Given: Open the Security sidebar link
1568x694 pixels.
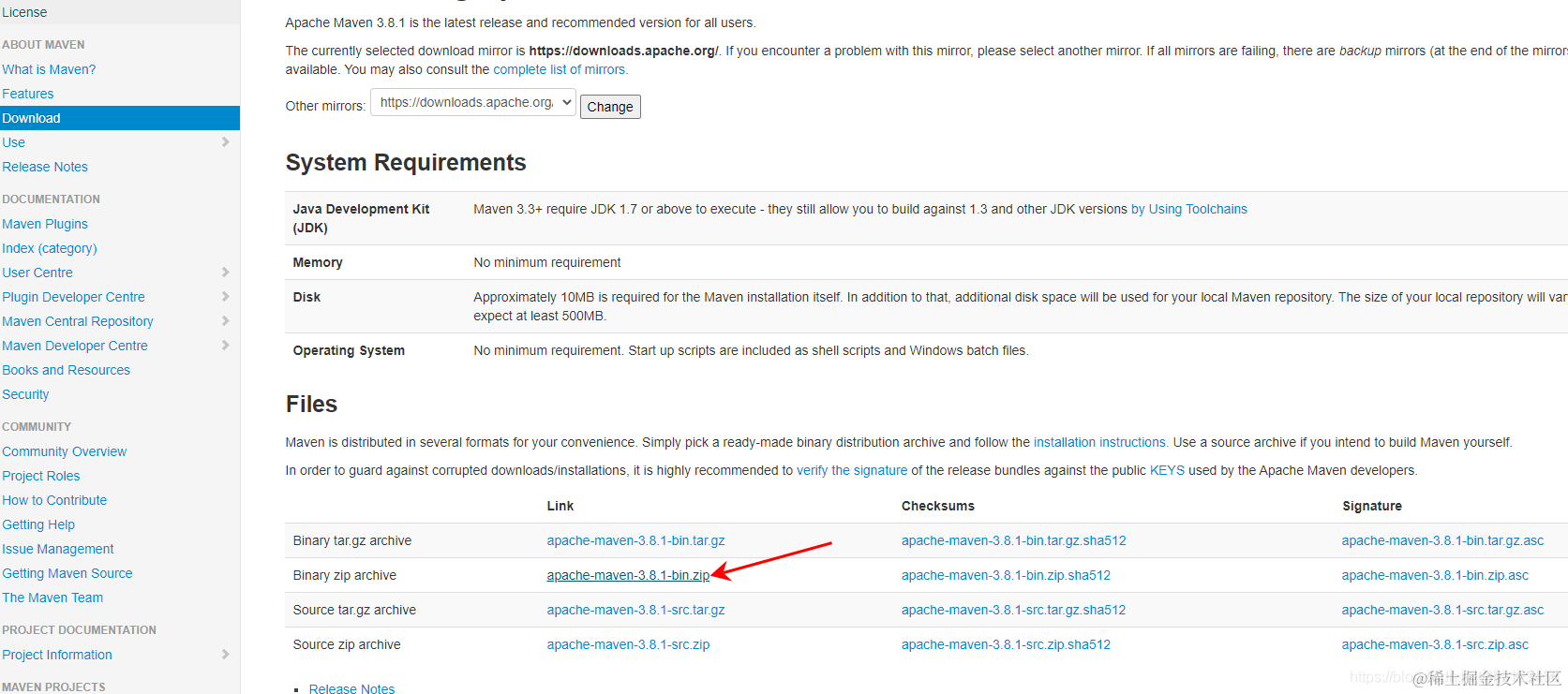Looking at the screenshot, I should pos(25,394).
